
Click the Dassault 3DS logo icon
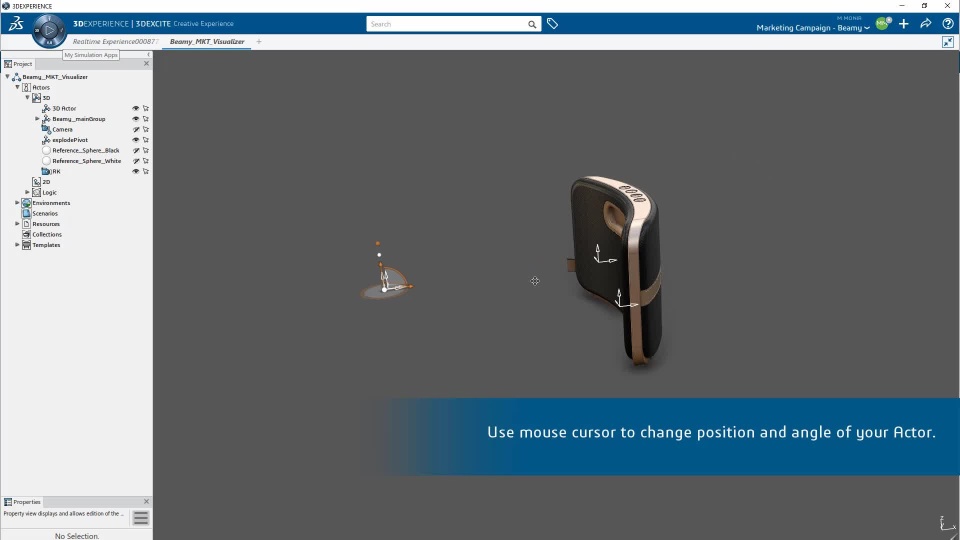point(16,24)
